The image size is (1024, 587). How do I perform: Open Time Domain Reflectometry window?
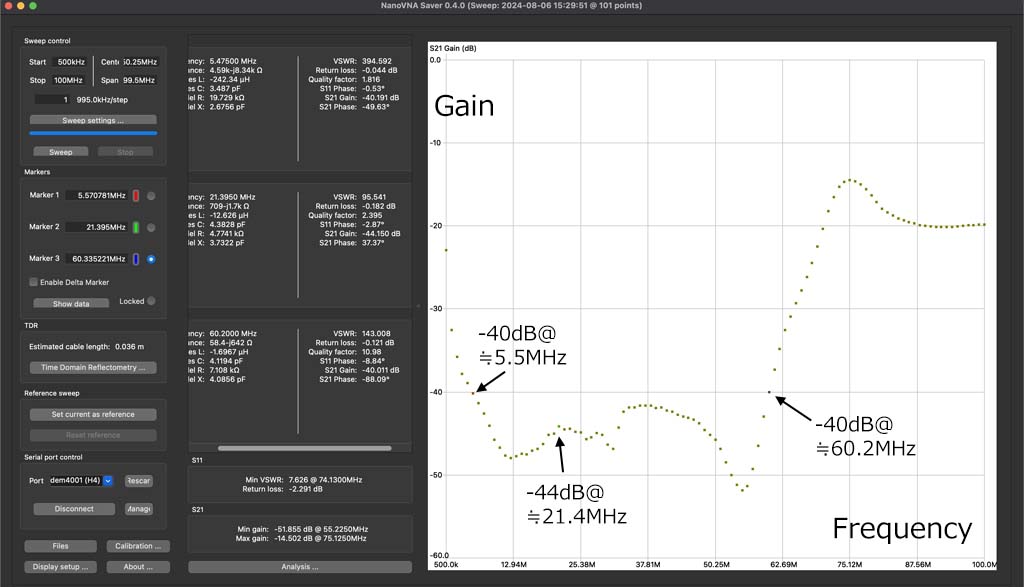point(93,368)
